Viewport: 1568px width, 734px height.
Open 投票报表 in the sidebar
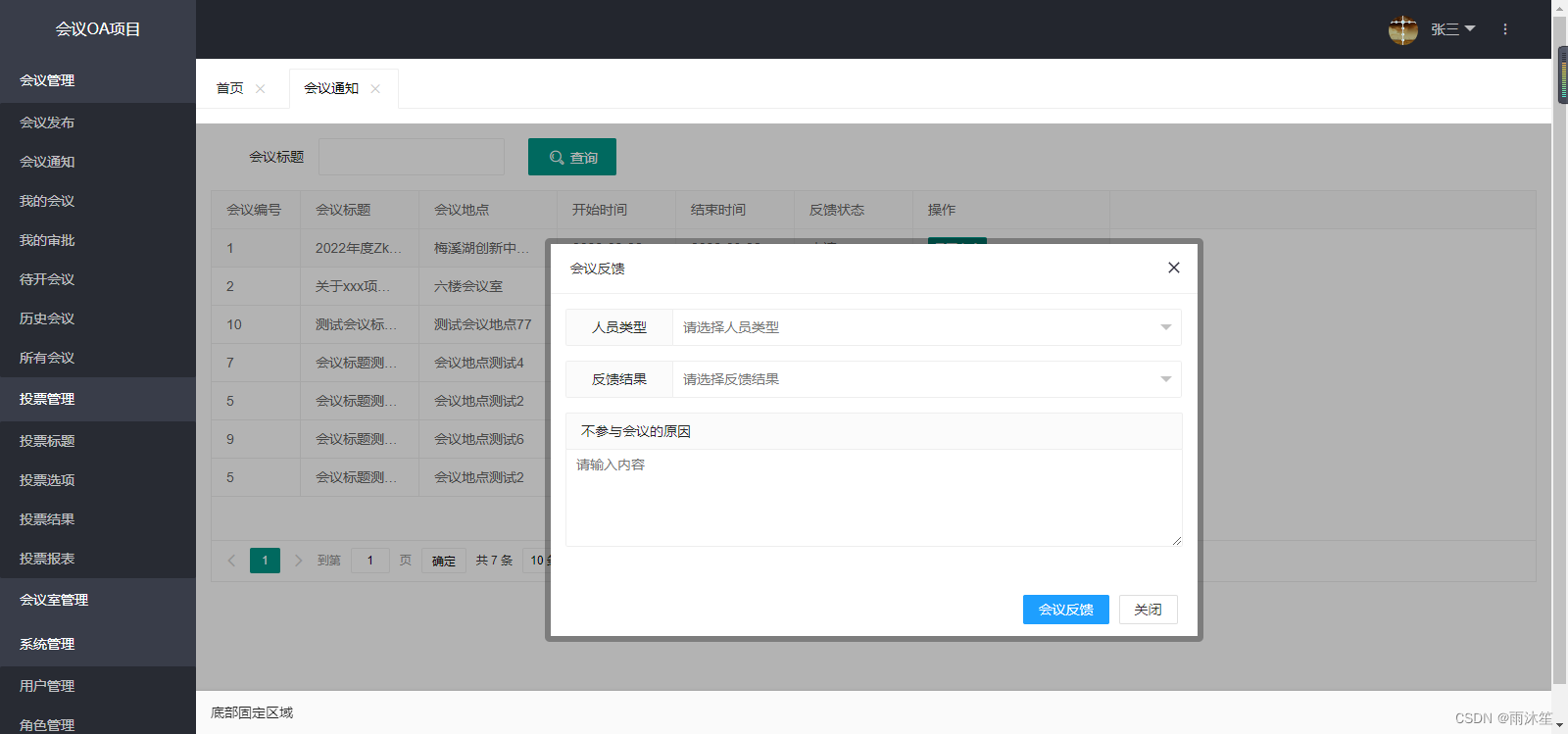(x=98, y=559)
